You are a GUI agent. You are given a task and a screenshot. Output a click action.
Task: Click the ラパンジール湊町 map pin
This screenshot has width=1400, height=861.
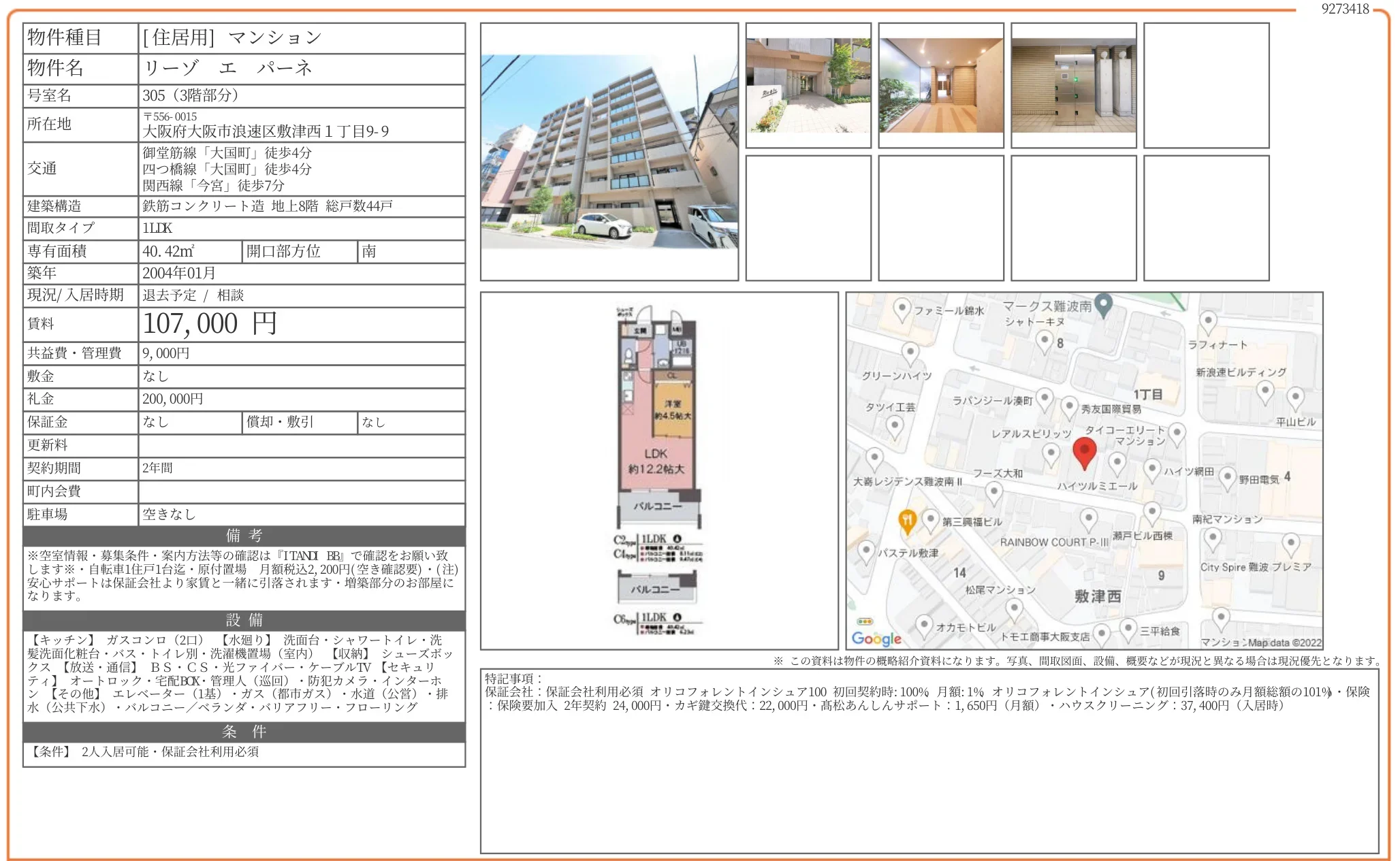pyautogui.click(x=1045, y=399)
